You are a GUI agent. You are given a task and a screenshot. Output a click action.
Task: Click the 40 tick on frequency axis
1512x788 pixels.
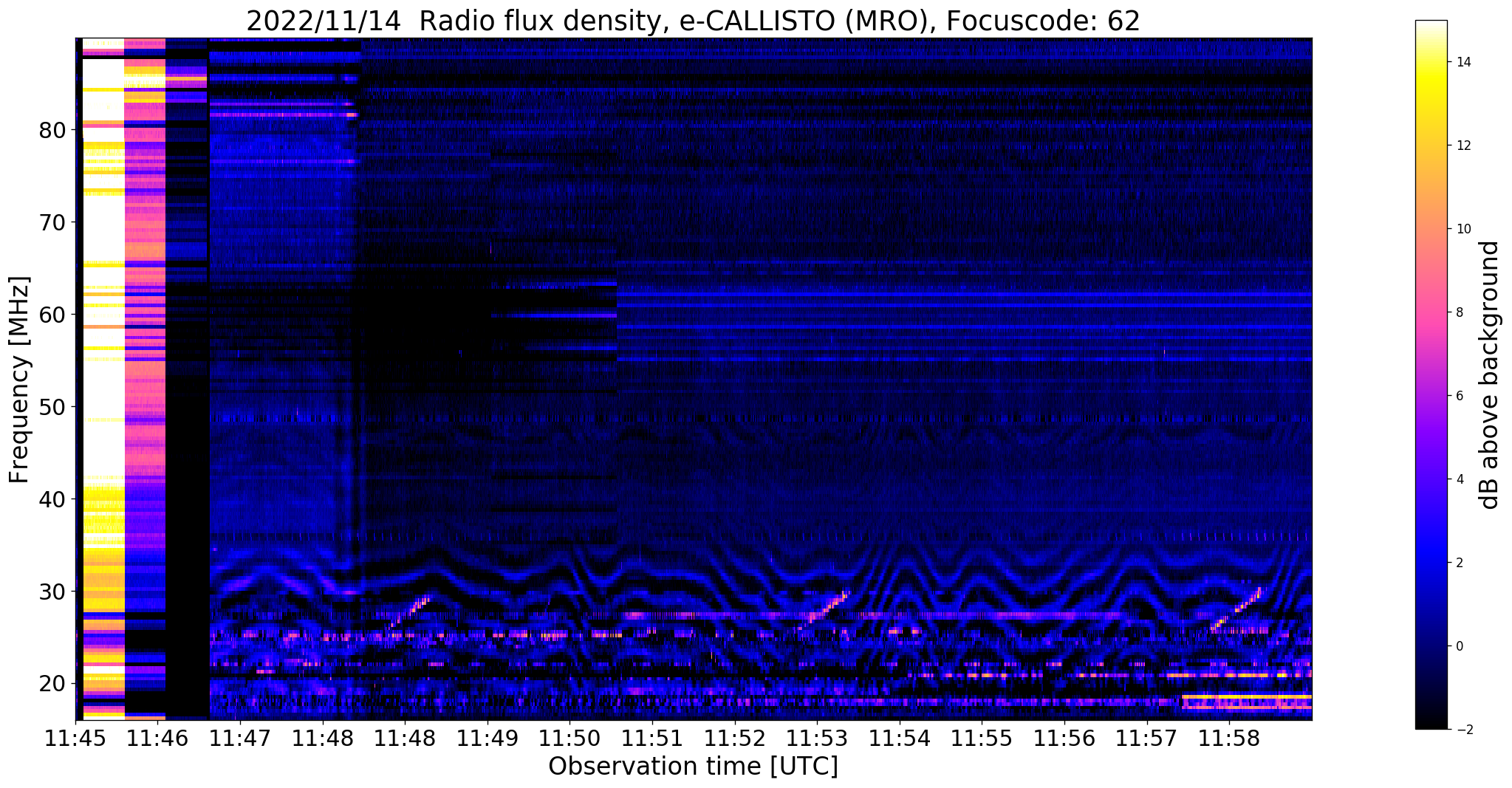(53, 499)
